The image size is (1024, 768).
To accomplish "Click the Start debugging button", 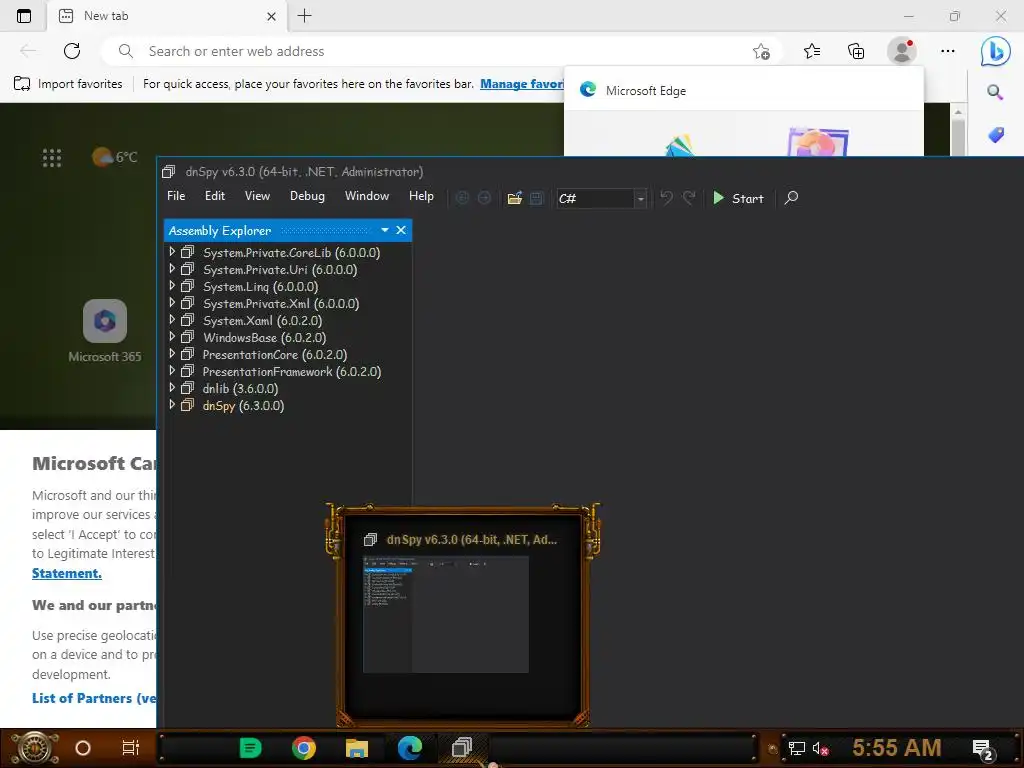I will pos(738,198).
